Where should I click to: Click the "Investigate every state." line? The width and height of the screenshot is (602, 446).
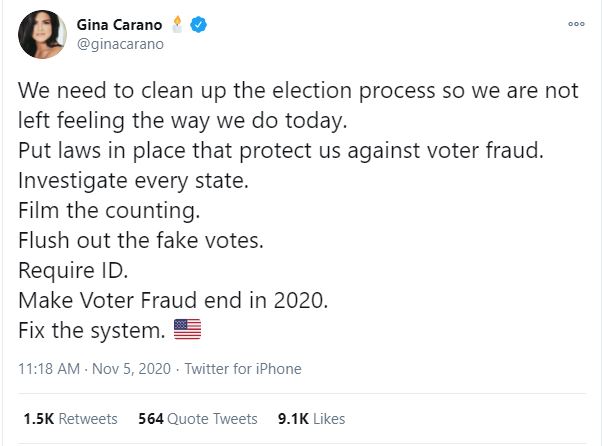coord(123,185)
